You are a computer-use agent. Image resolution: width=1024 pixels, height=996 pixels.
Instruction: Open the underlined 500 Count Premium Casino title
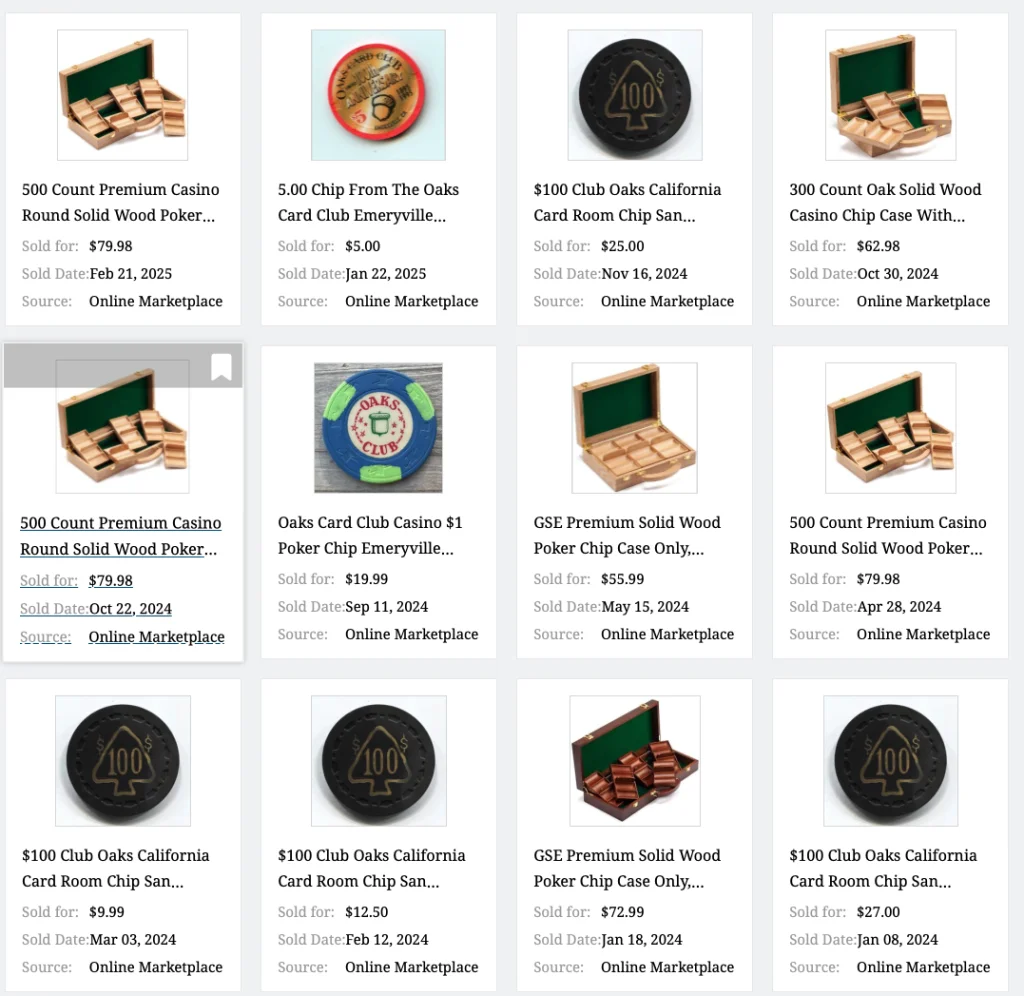120,536
